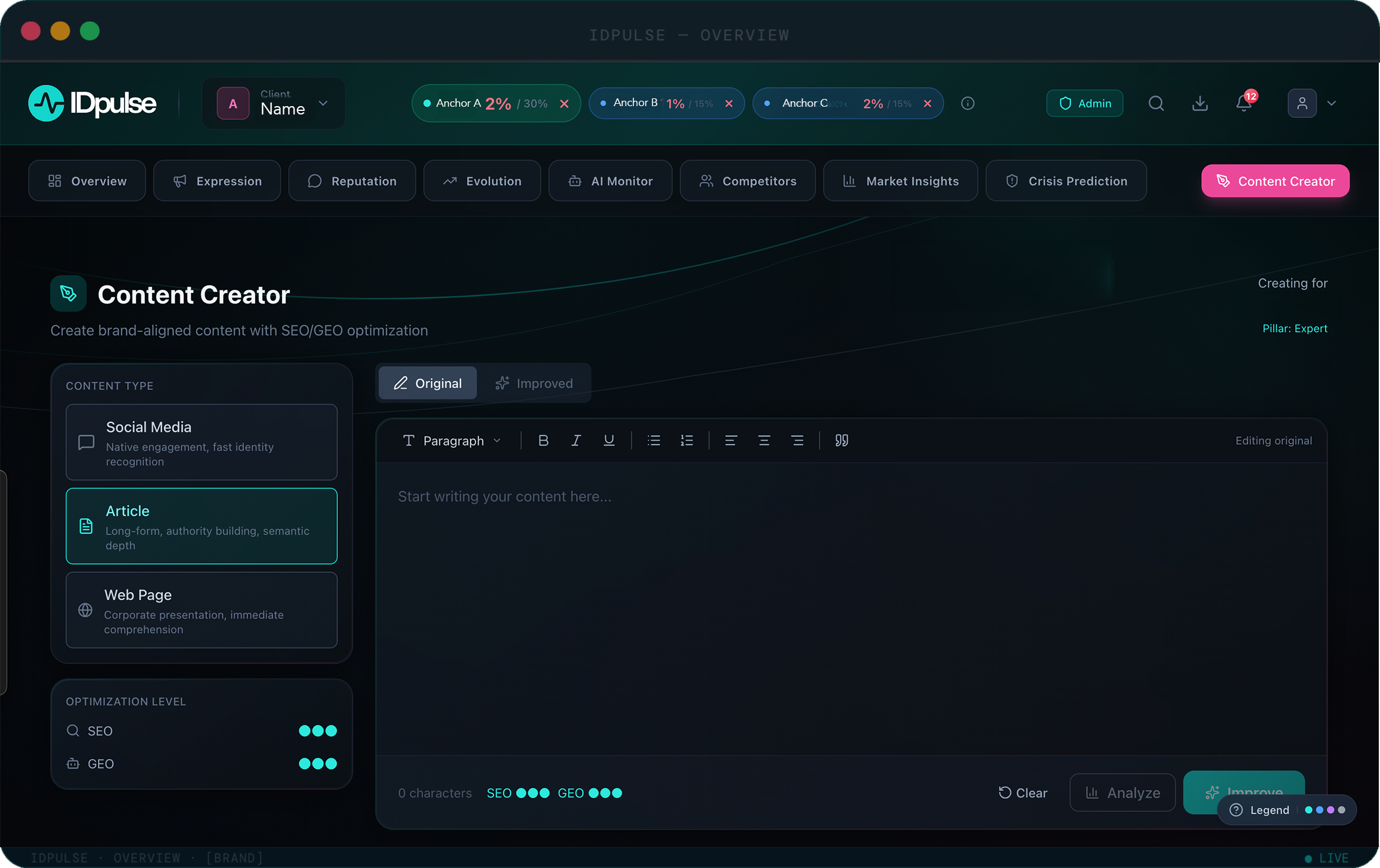The height and width of the screenshot is (868, 1380).
Task: Click the '0 characters' counter
Action: [x=435, y=793]
